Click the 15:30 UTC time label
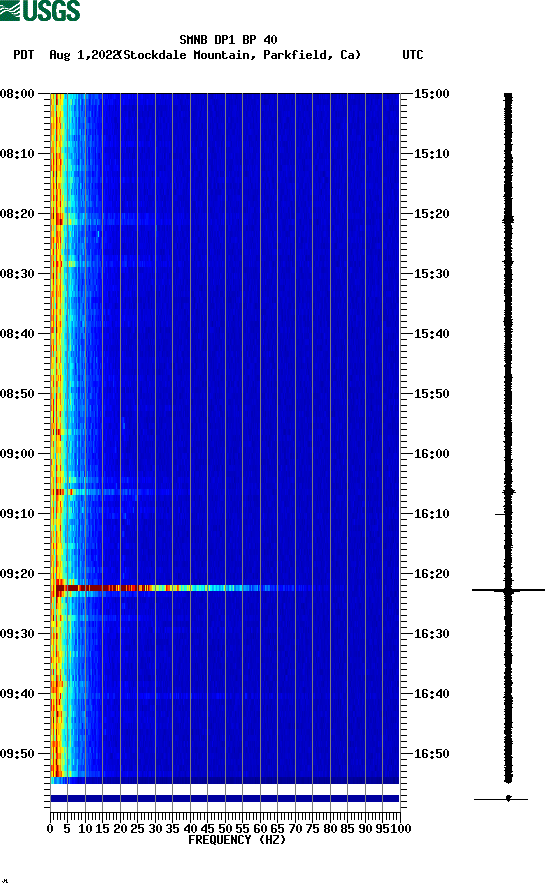 [431, 274]
